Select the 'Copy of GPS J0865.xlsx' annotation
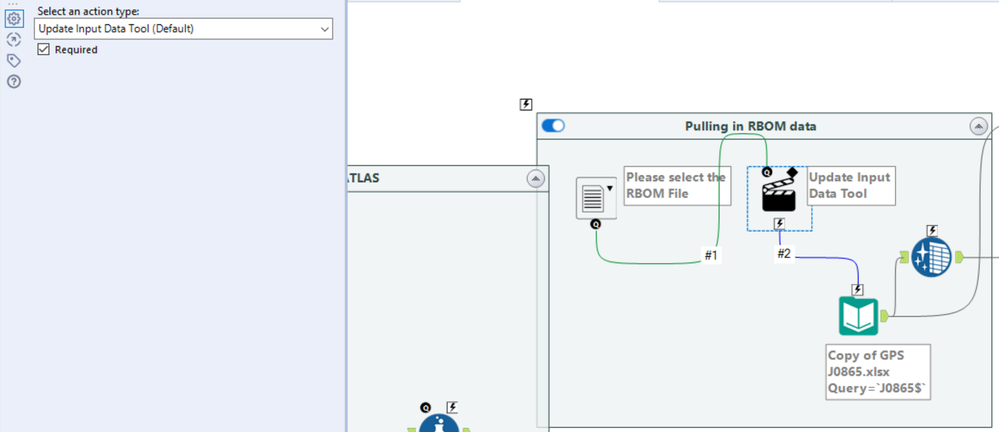 pyautogui.click(x=877, y=372)
